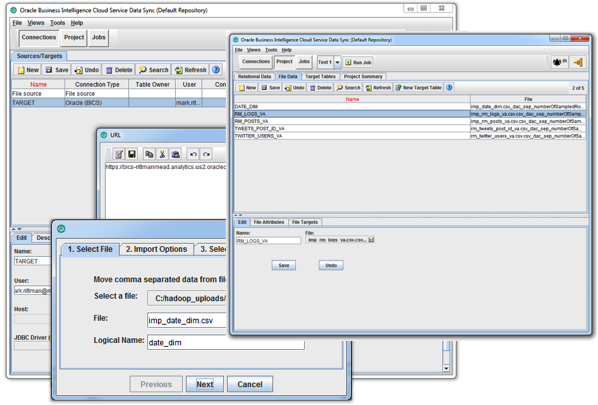Click copy icon in URL dialog
The height and width of the screenshot is (405, 598).
click(149, 154)
